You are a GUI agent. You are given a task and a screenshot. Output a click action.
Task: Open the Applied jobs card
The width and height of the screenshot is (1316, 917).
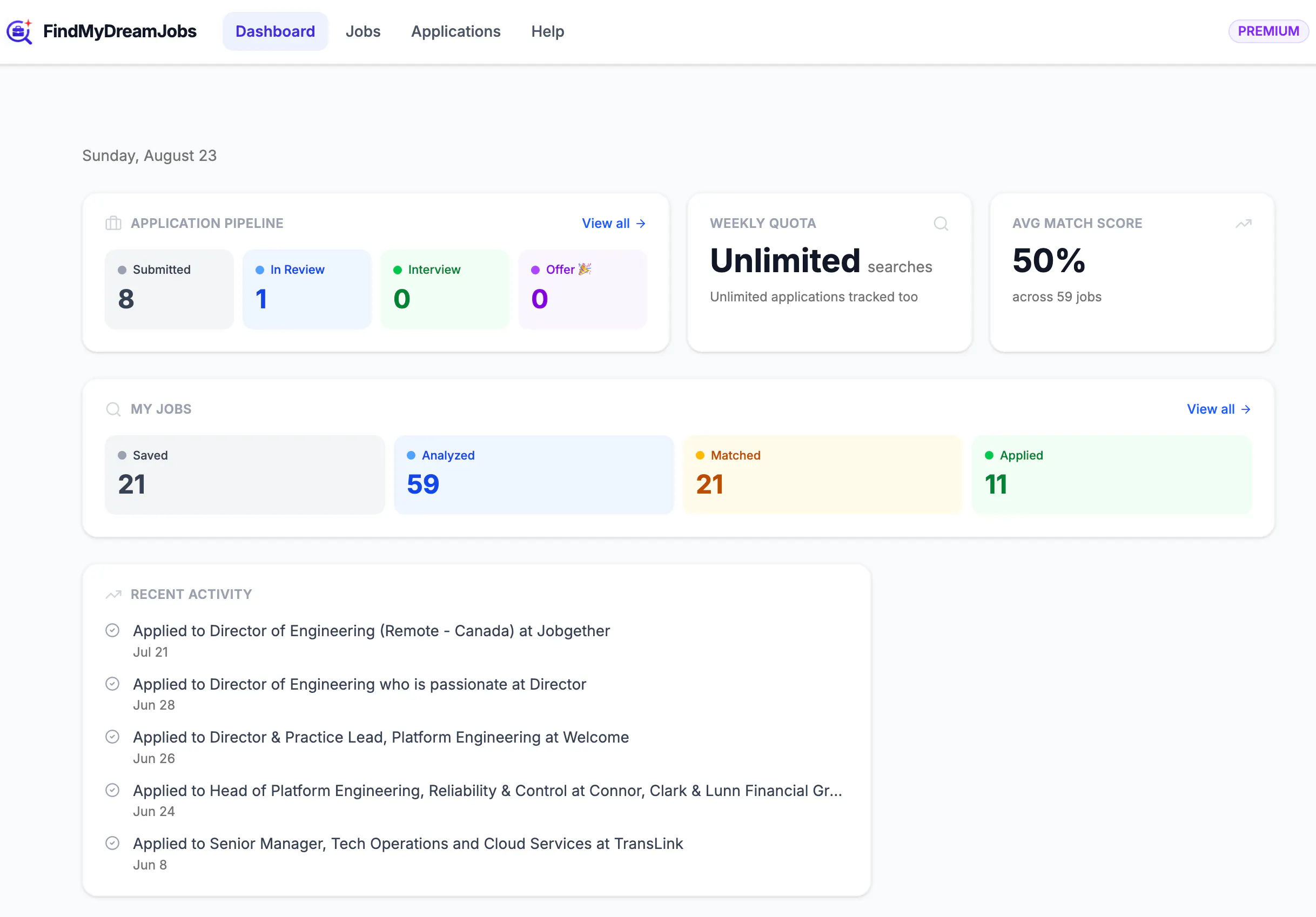point(1112,475)
